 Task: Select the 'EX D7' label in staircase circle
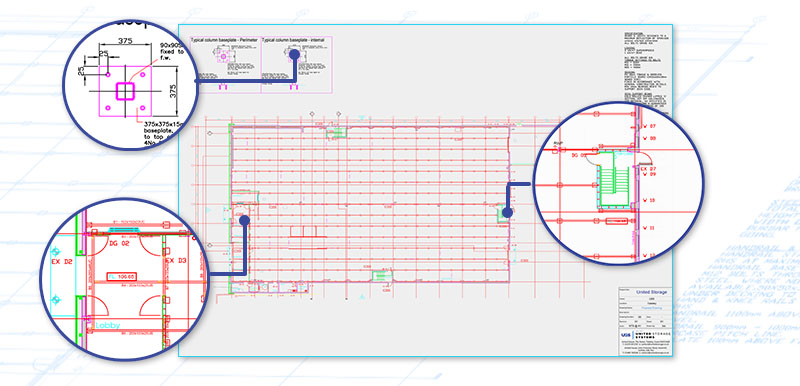click(x=648, y=168)
